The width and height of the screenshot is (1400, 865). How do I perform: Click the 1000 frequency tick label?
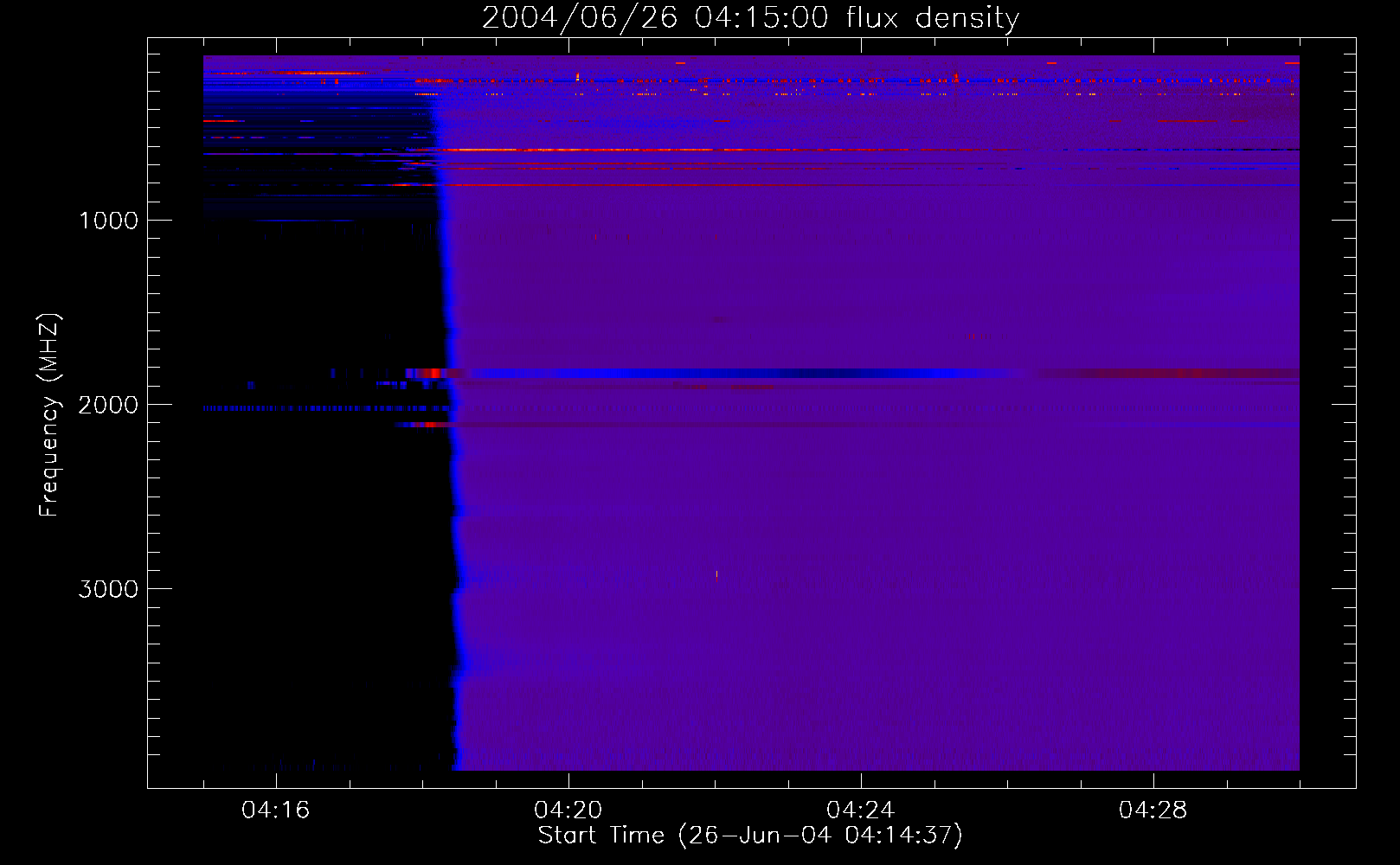click(108, 221)
